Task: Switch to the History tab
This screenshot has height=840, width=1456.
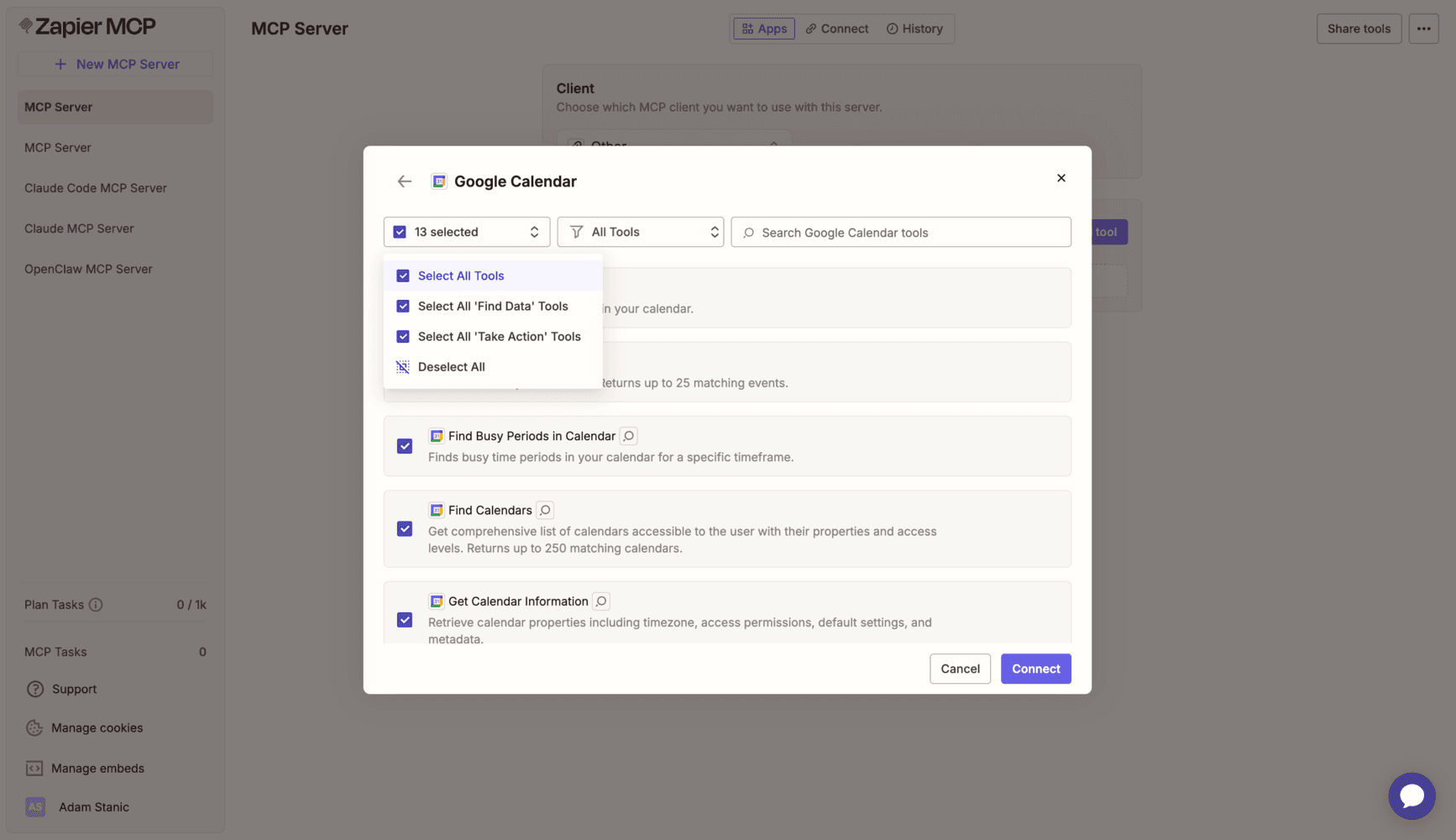Action: click(x=915, y=29)
